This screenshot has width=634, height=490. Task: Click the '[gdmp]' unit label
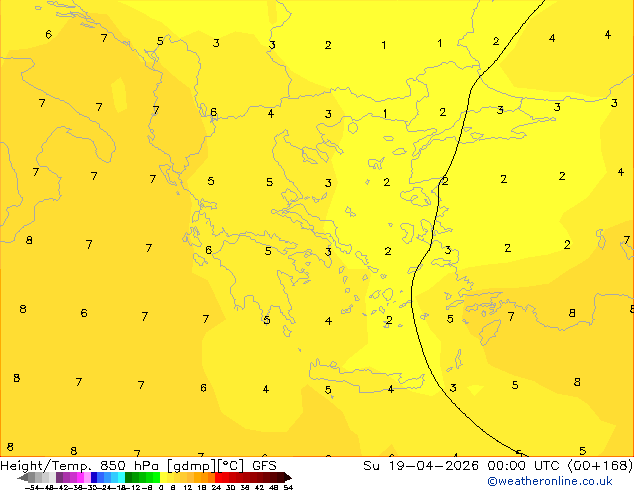tap(191, 466)
